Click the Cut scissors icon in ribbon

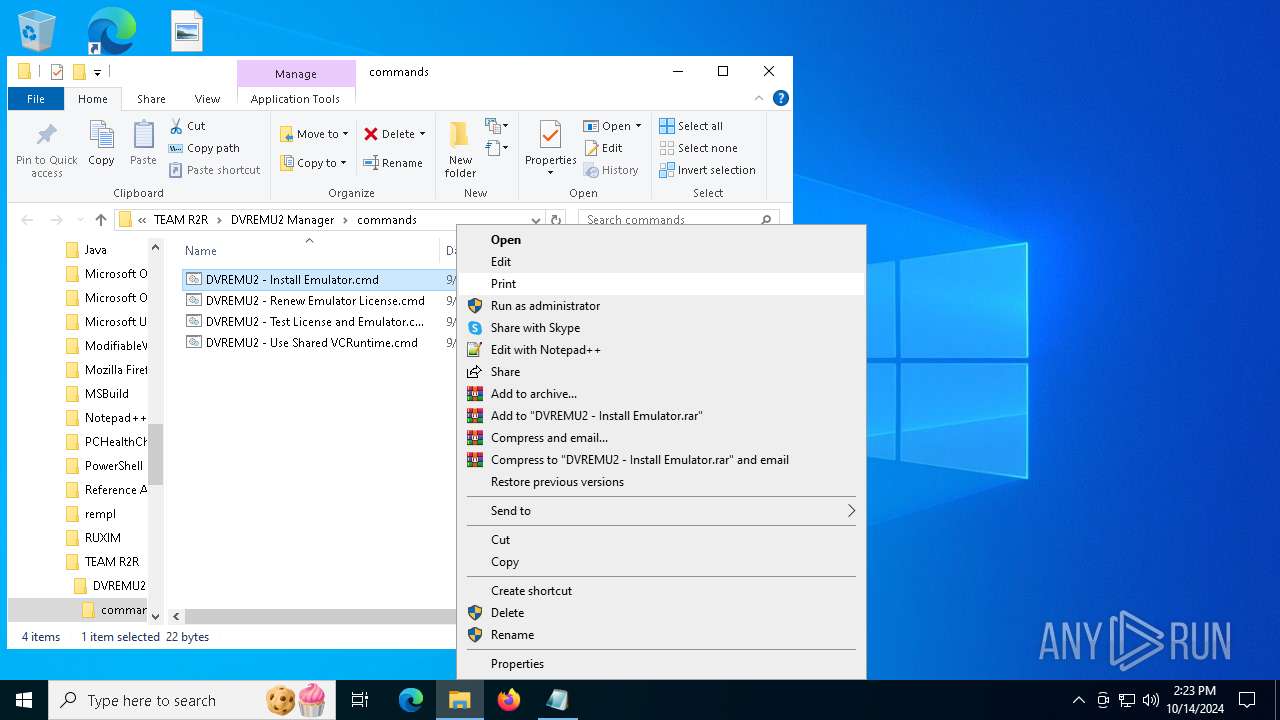(x=176, y=126)
